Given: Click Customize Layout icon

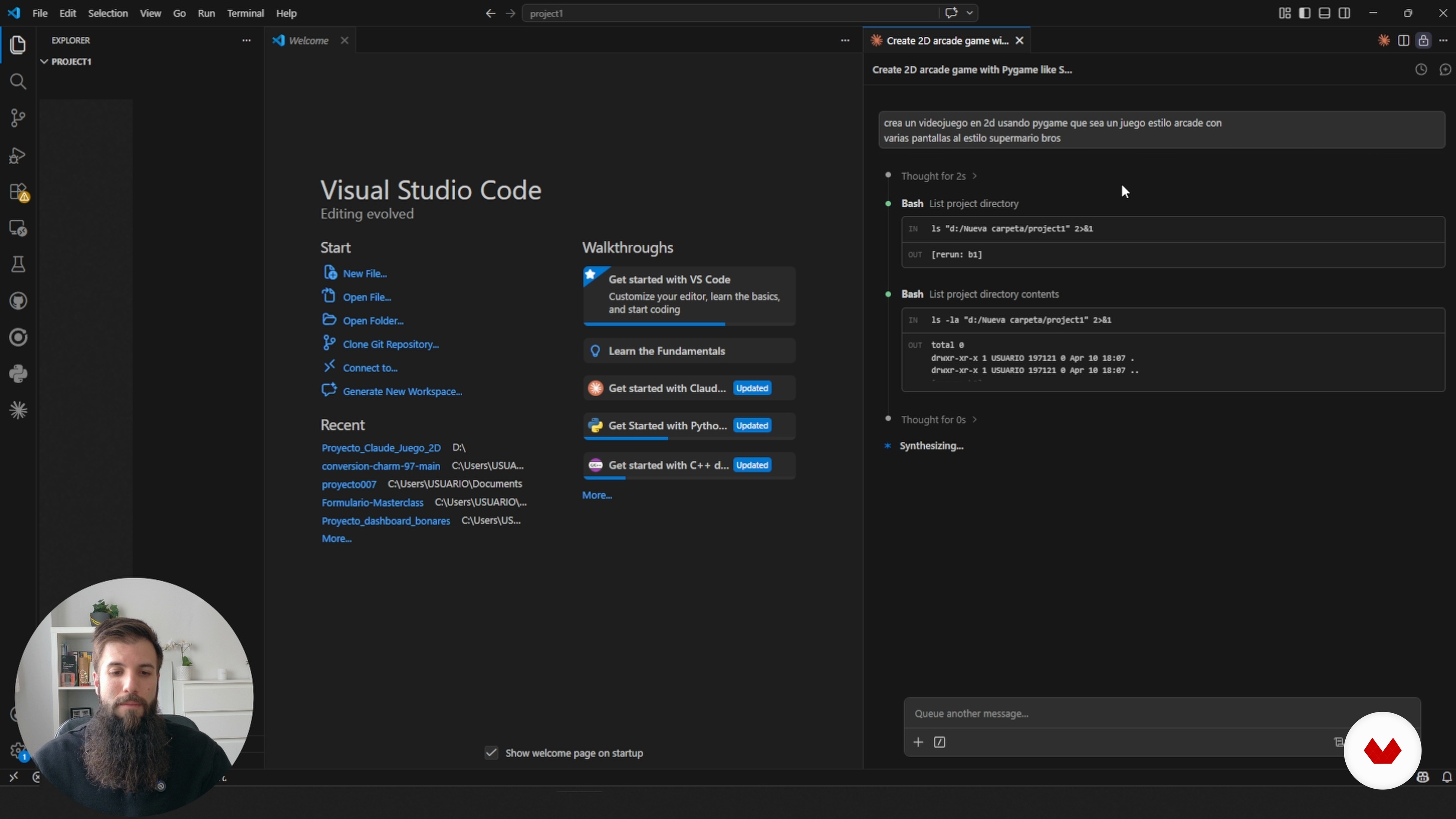Looking at the screenshot, I should tap(1284, 13).
